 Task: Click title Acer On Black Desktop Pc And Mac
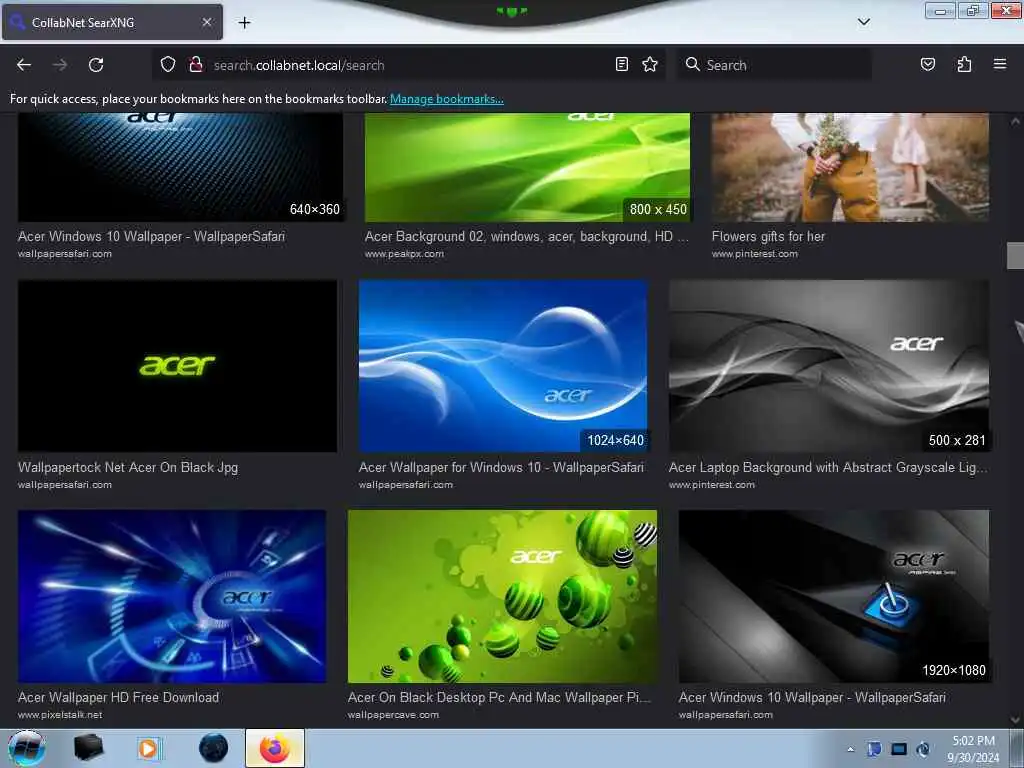pos(499,697)
